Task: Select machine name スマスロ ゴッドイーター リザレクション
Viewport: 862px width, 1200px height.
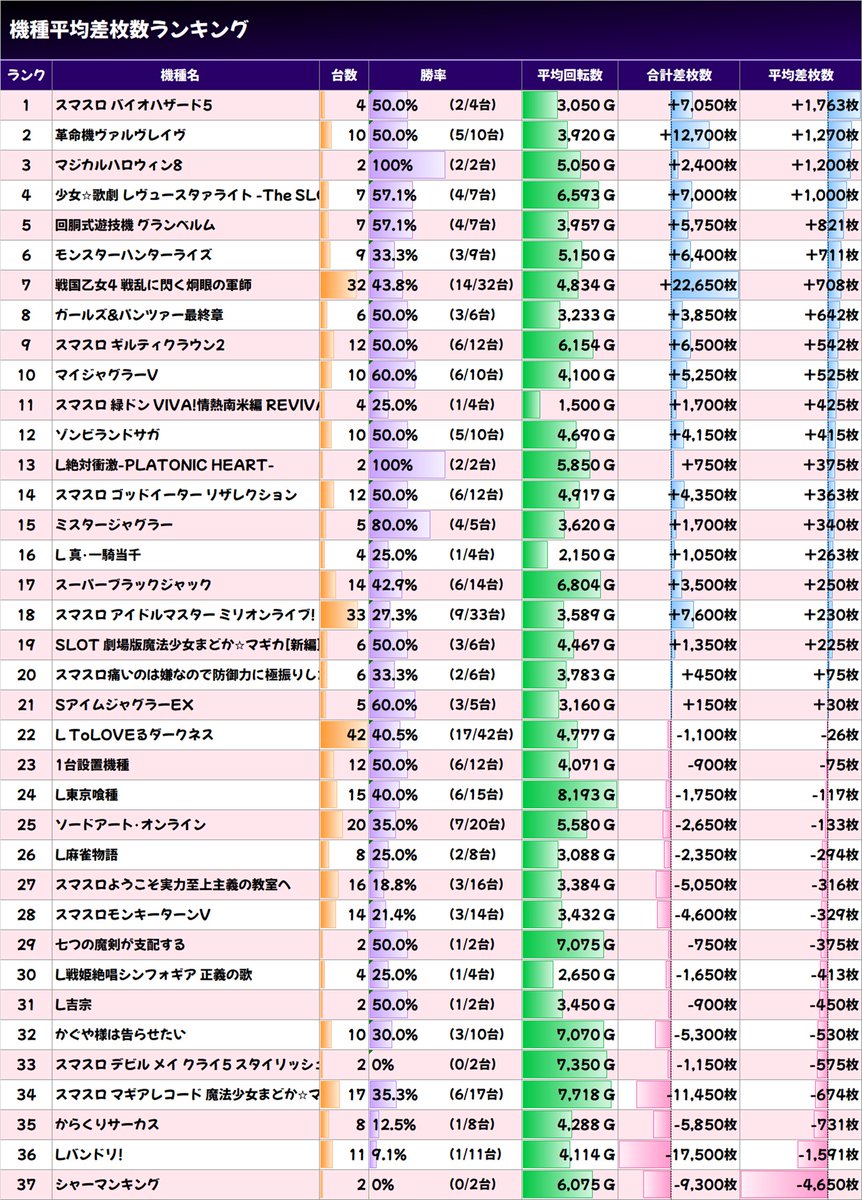Action: [x=176, y=495]
